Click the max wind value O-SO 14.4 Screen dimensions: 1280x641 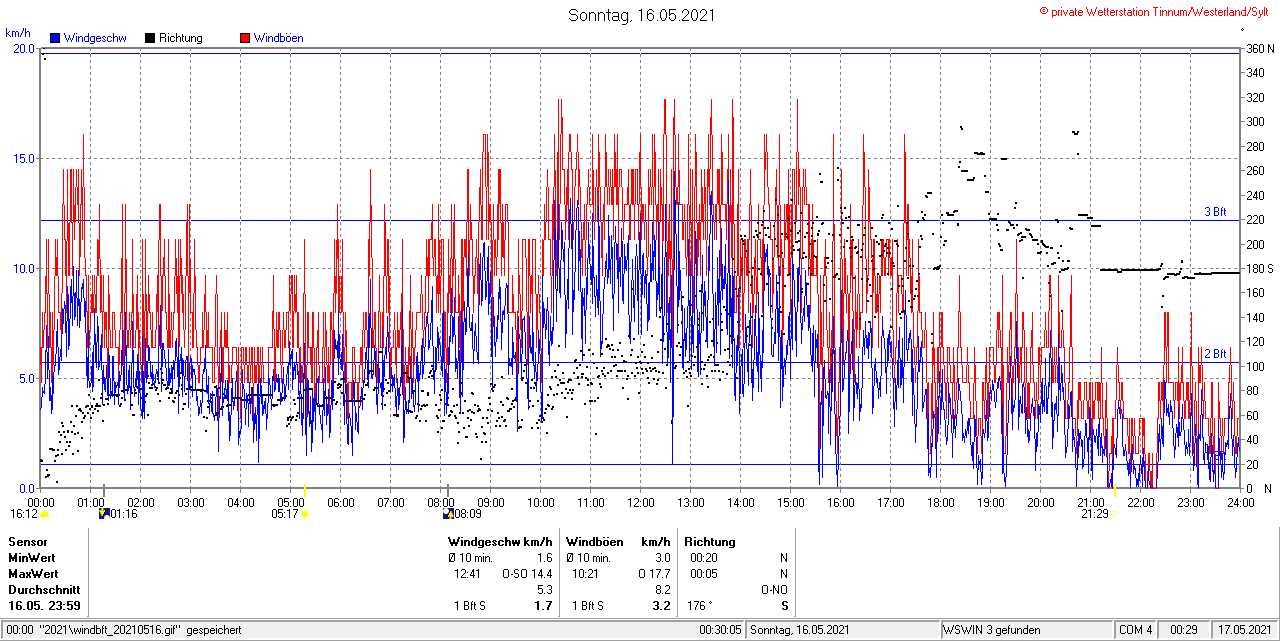tap(528, 573)
